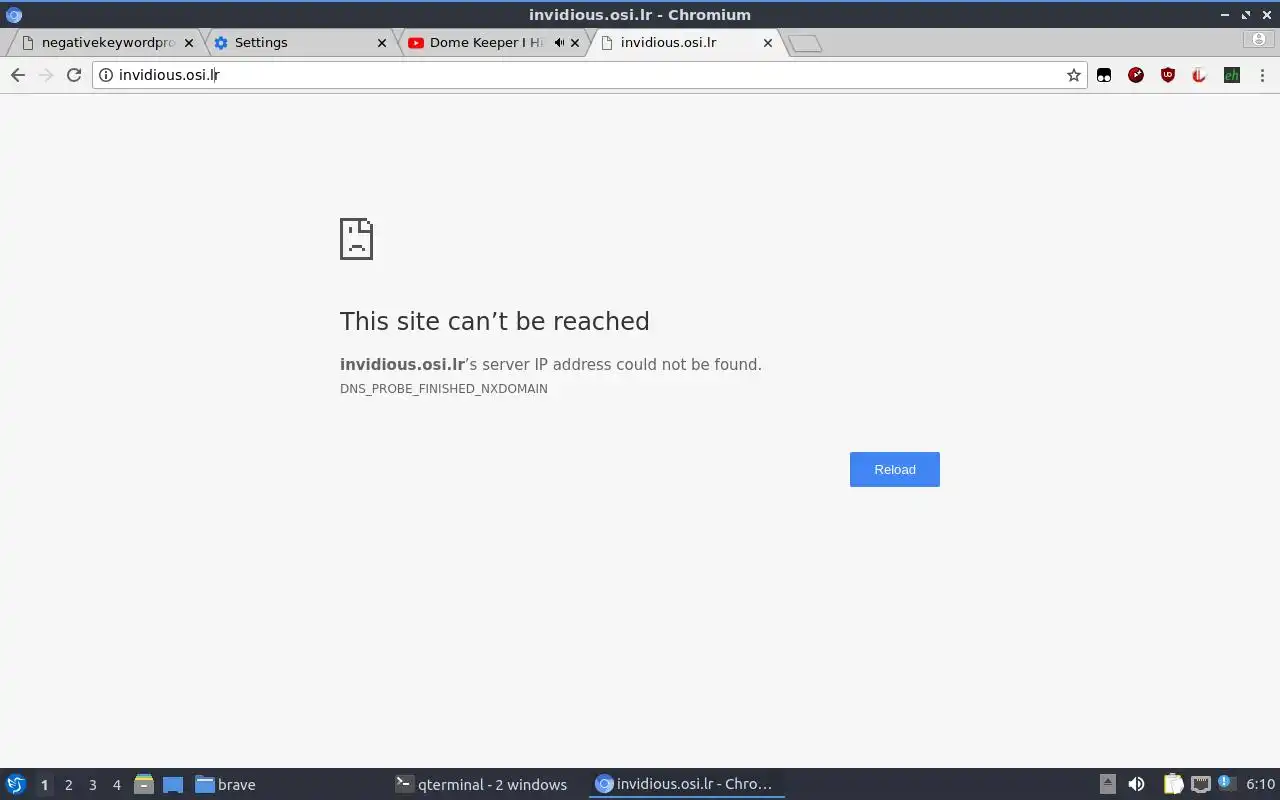This screenshot has height=800, width=1280.
Task: Open the red compass extension icon
Action: tap(1136, 75)
